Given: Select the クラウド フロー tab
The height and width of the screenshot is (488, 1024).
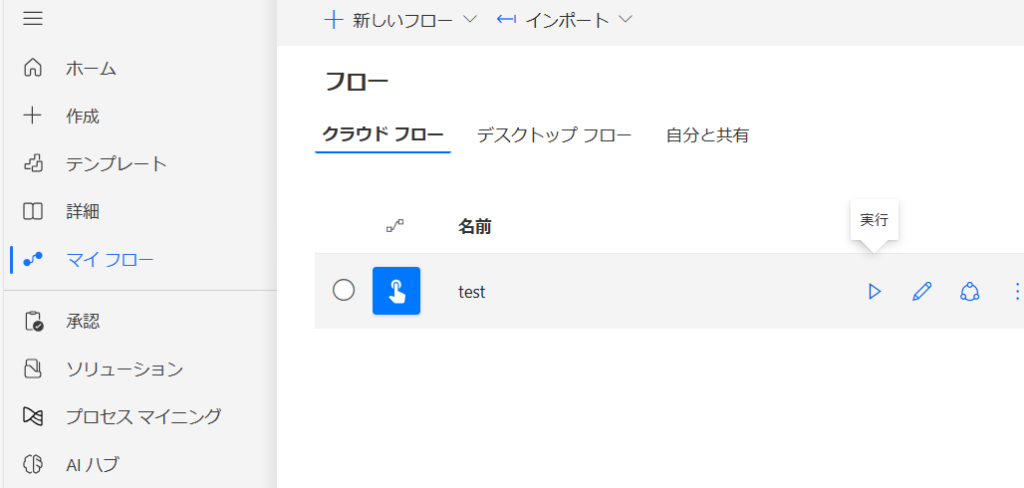Looking at the screenshot, I should tap(383, 135).
